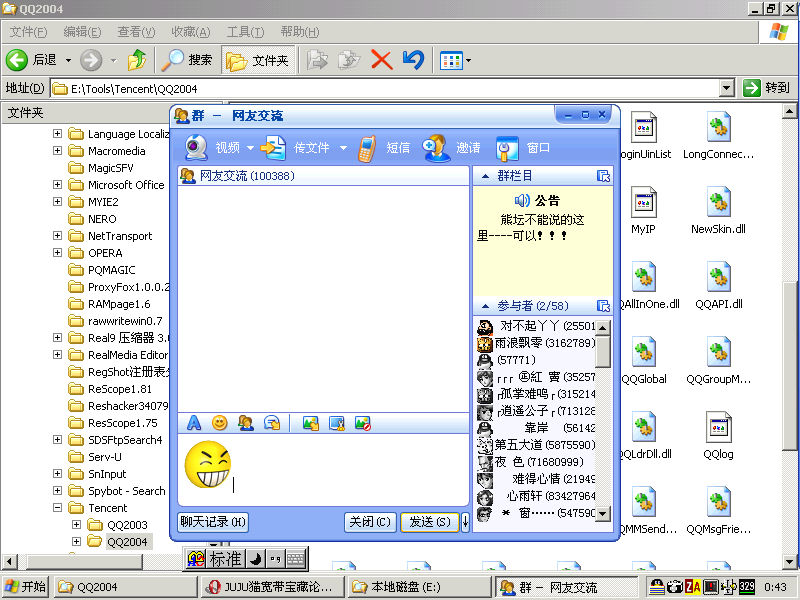Screen dimensions: 800x600
Task: Click the block picture icon with red mark
Action: pos(363,423)
